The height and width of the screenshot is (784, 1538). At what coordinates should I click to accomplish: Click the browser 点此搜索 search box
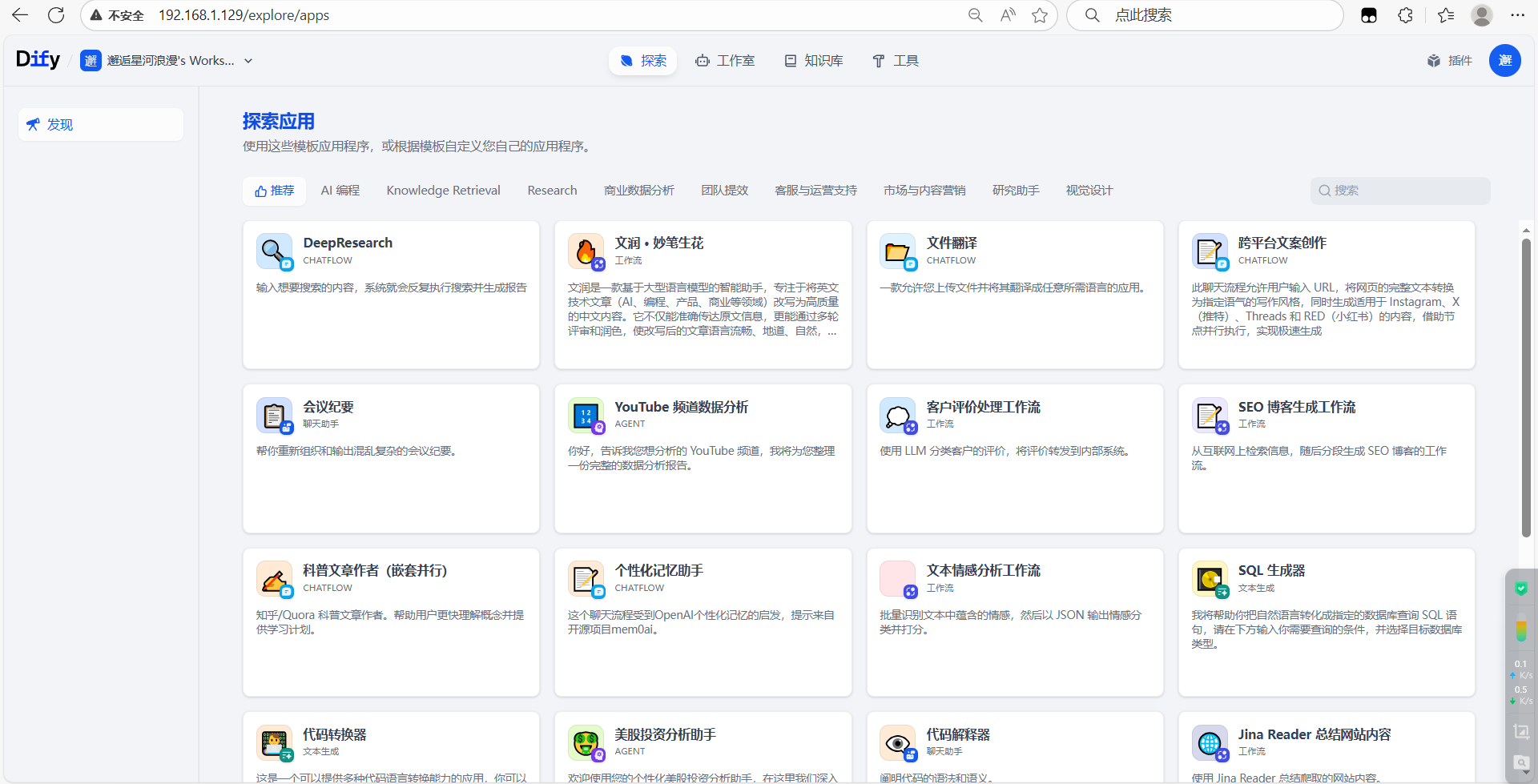(x=1206, y=15)
